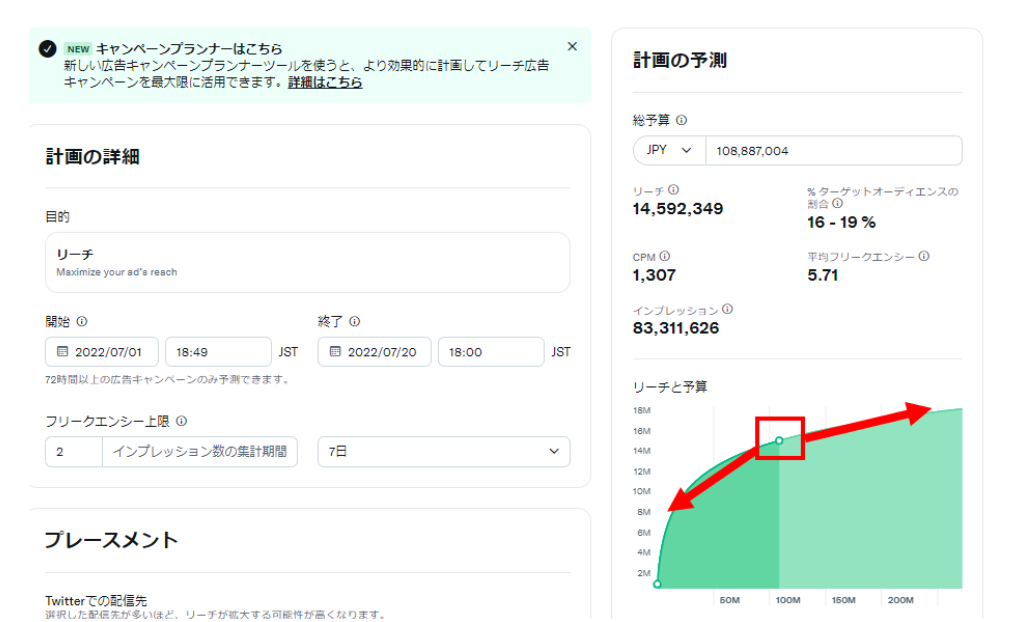Expand the 7日 aggregation period dropdown
The height and width of the screenshot is (622, 1011).
(443, 452)
